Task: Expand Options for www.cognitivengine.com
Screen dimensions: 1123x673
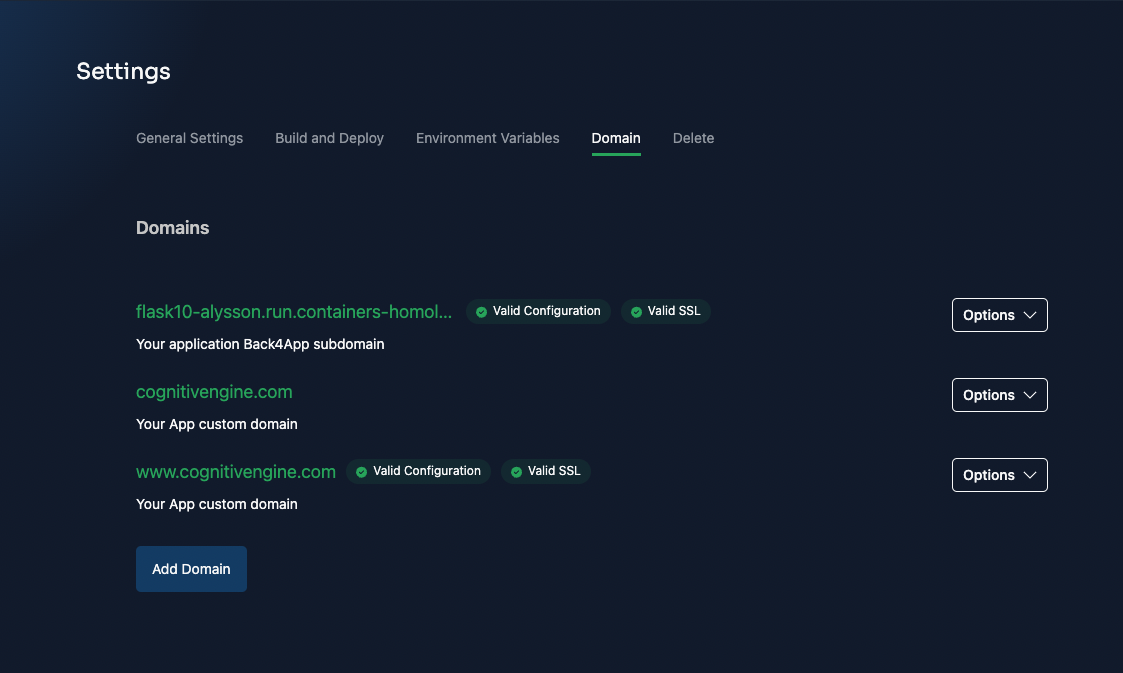Action: coord(999,474)
